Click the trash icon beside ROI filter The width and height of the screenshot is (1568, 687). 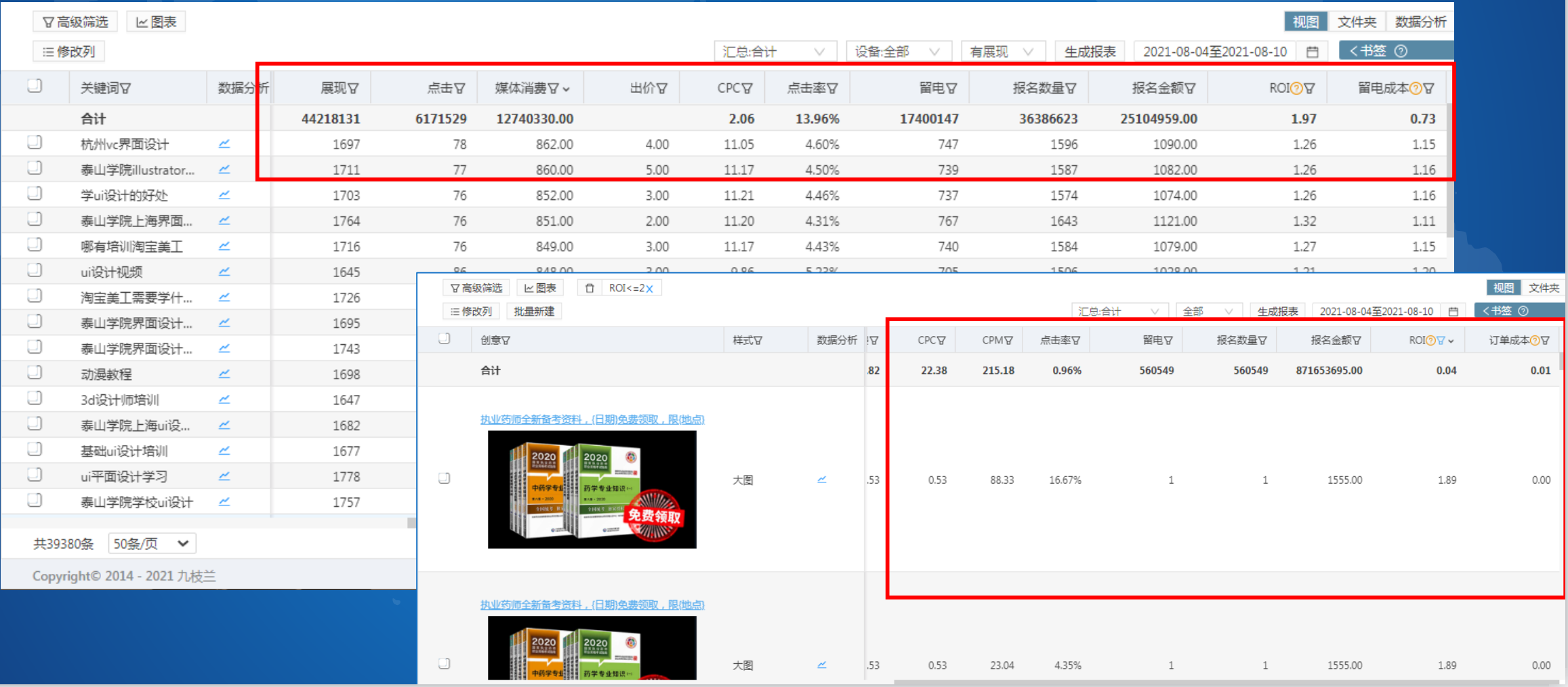590,289
